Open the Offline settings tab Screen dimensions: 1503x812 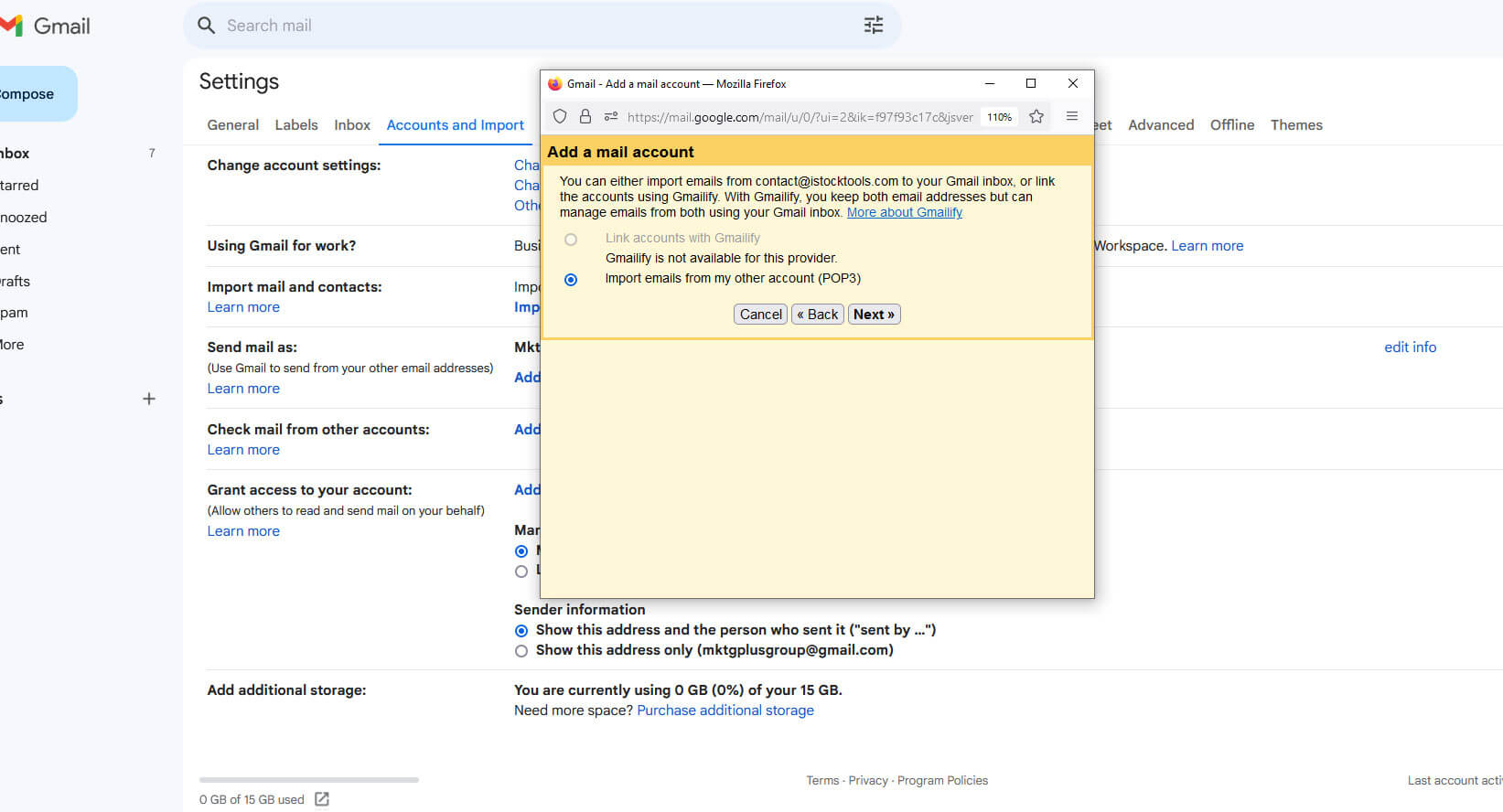[1232, 124]
